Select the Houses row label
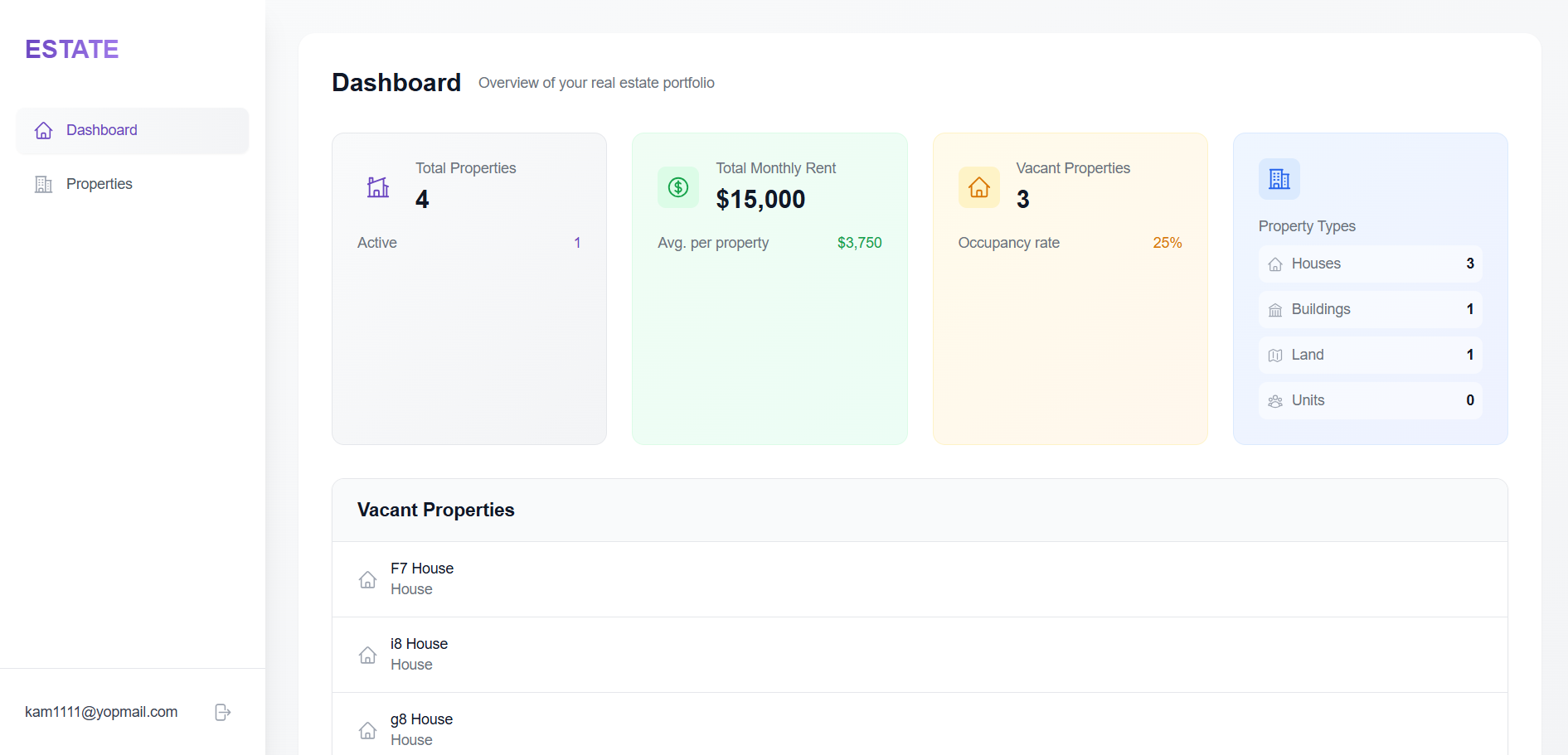 coord(1316,264)
